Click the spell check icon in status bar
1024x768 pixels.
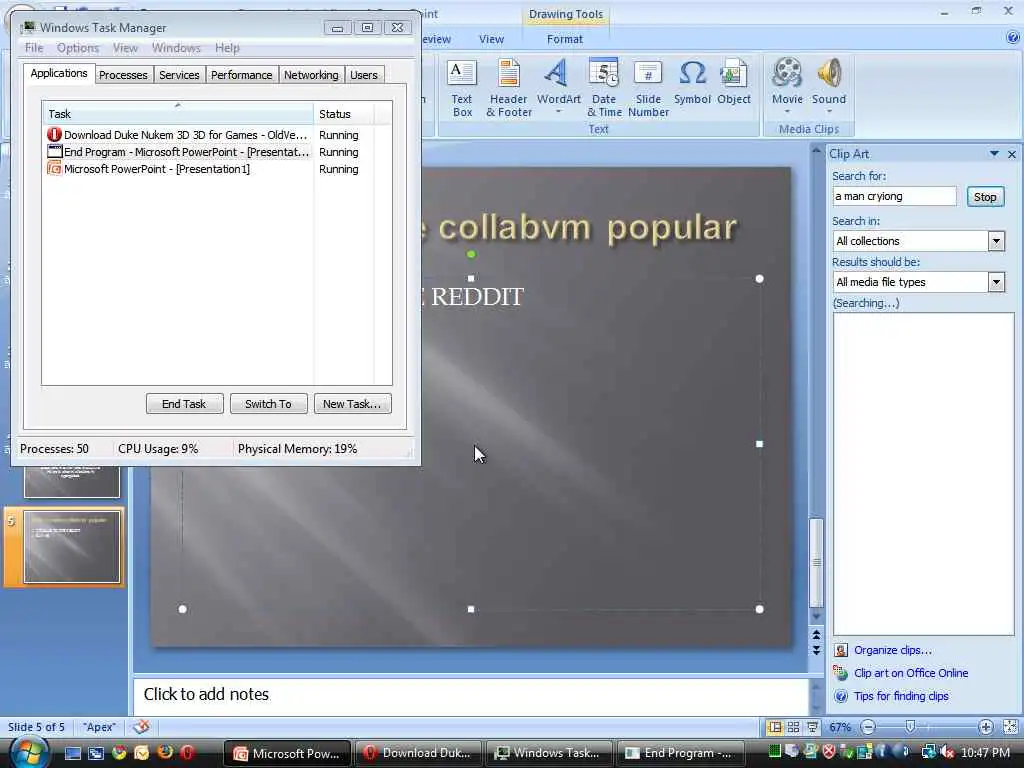(141, 726)
